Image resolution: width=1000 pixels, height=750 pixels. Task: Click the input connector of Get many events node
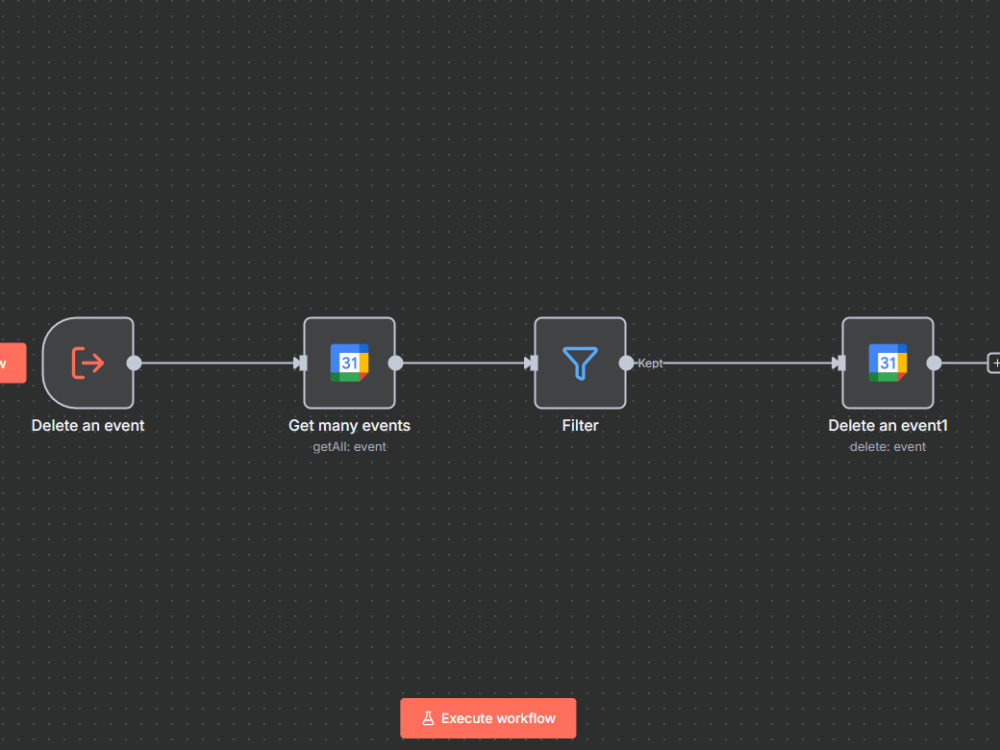tap(303, 363)
